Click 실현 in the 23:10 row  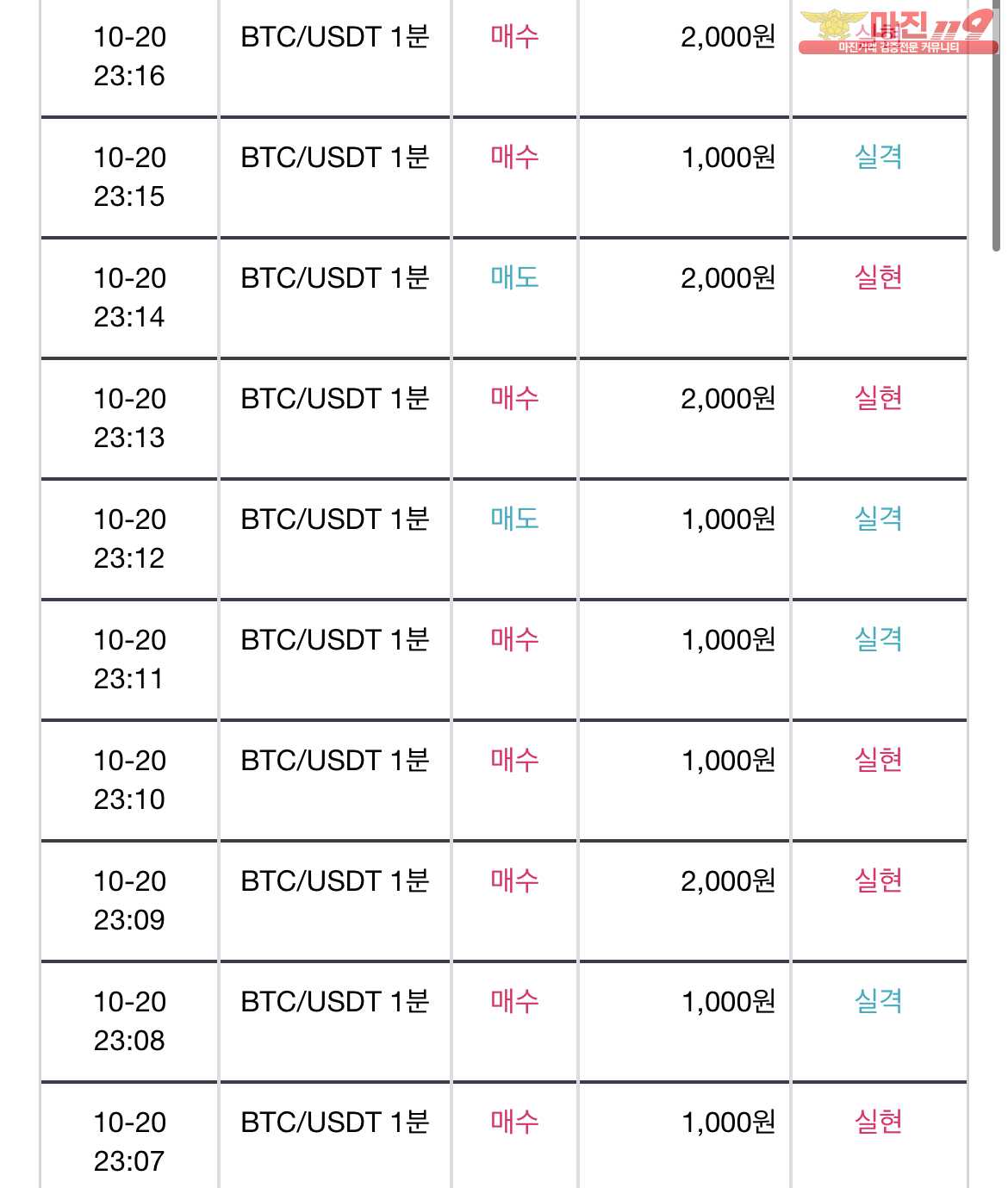point(878,760)
